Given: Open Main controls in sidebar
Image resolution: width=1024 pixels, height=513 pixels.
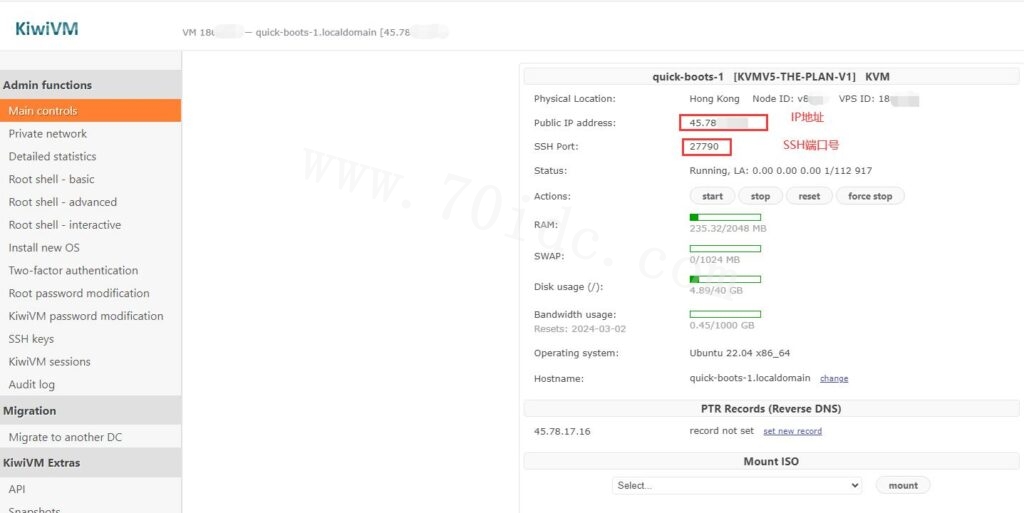Looking at the screenshot, I should click(x=43, y=111).
